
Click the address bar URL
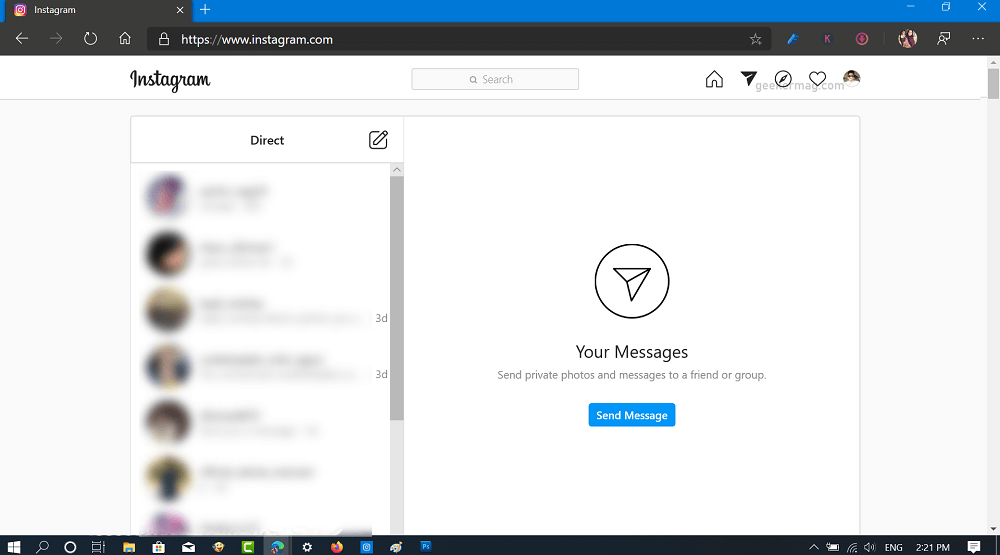257,40
